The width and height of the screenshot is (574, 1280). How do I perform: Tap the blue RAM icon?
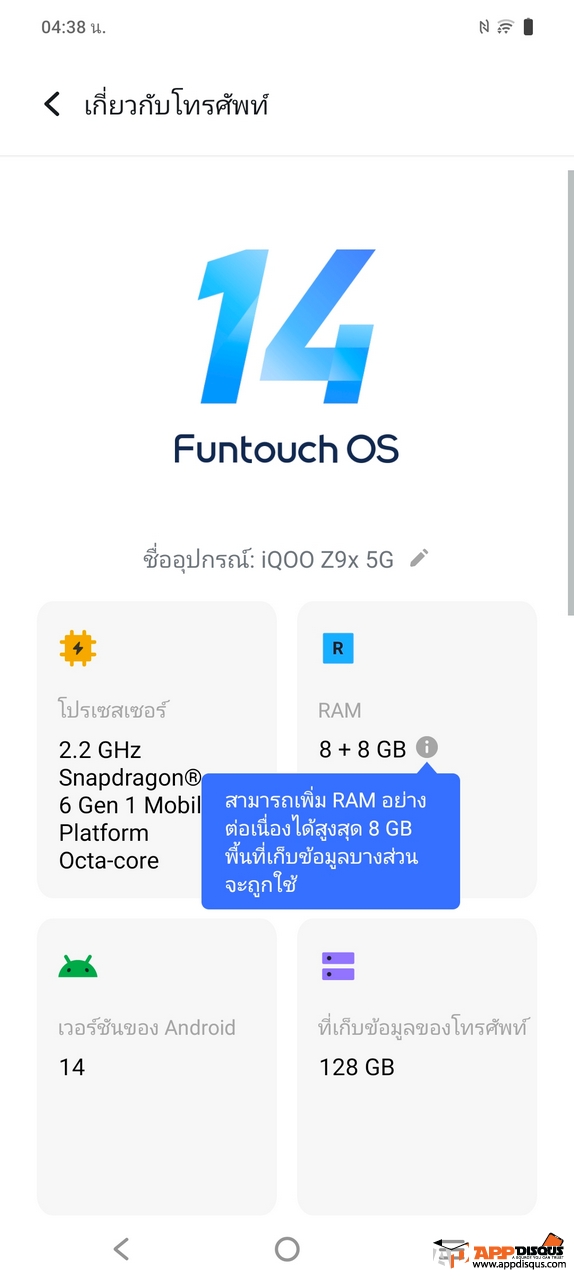click(x=337, y=648)
